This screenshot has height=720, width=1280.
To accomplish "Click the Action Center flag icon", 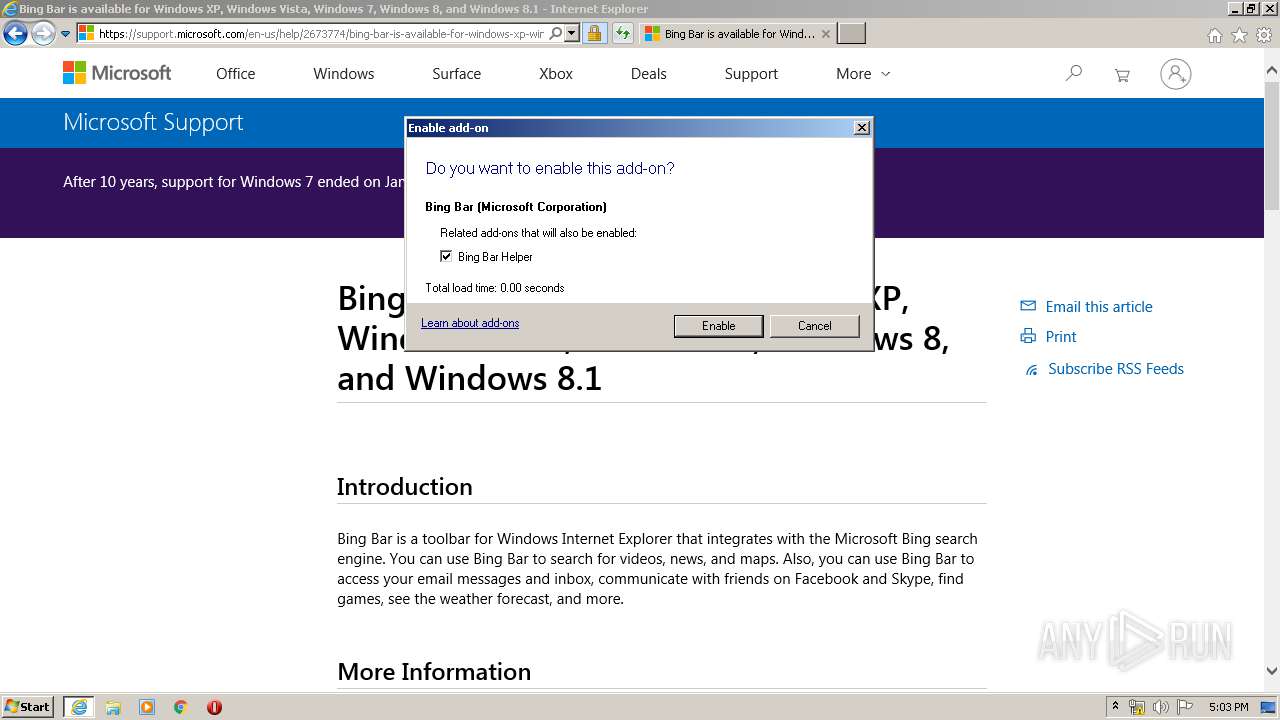I will (x=1185, y=707).
